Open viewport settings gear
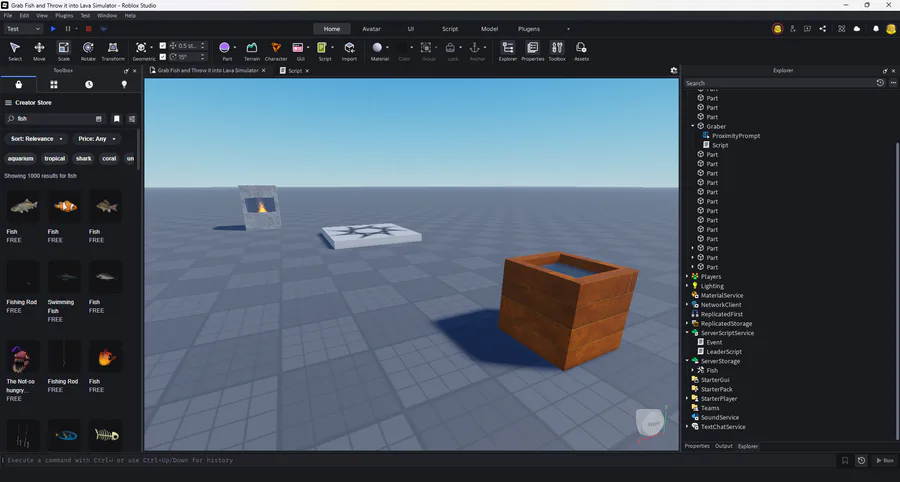The height and width of the screenshot is (482, 900). 673,71
